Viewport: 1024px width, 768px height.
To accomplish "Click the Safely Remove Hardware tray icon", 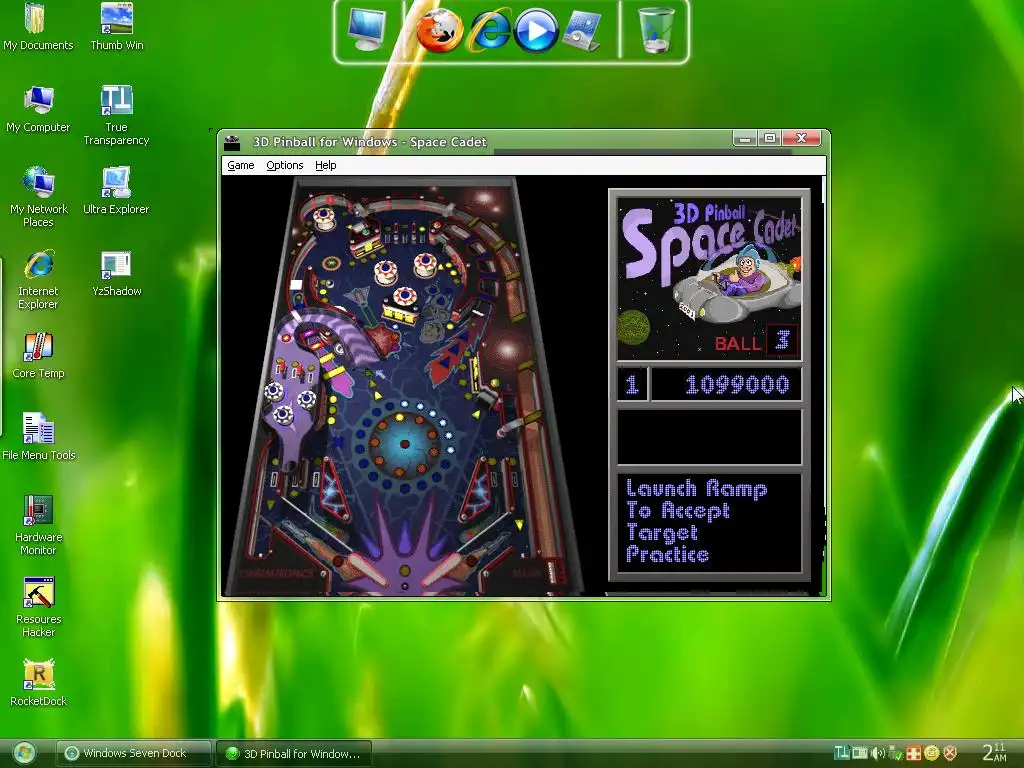I will tap(895, 754).
